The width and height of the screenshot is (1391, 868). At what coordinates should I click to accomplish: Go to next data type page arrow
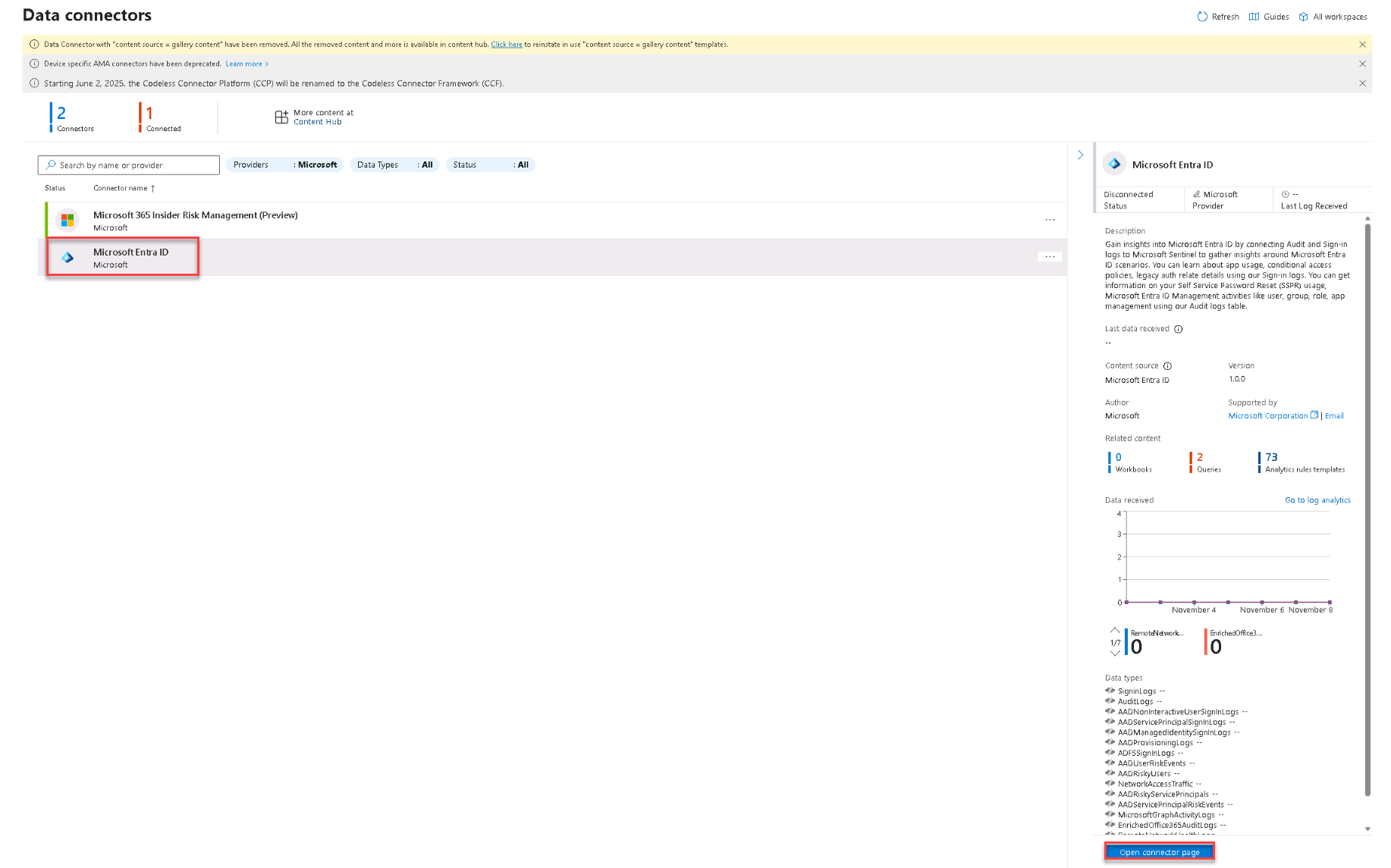point(1115,653)
